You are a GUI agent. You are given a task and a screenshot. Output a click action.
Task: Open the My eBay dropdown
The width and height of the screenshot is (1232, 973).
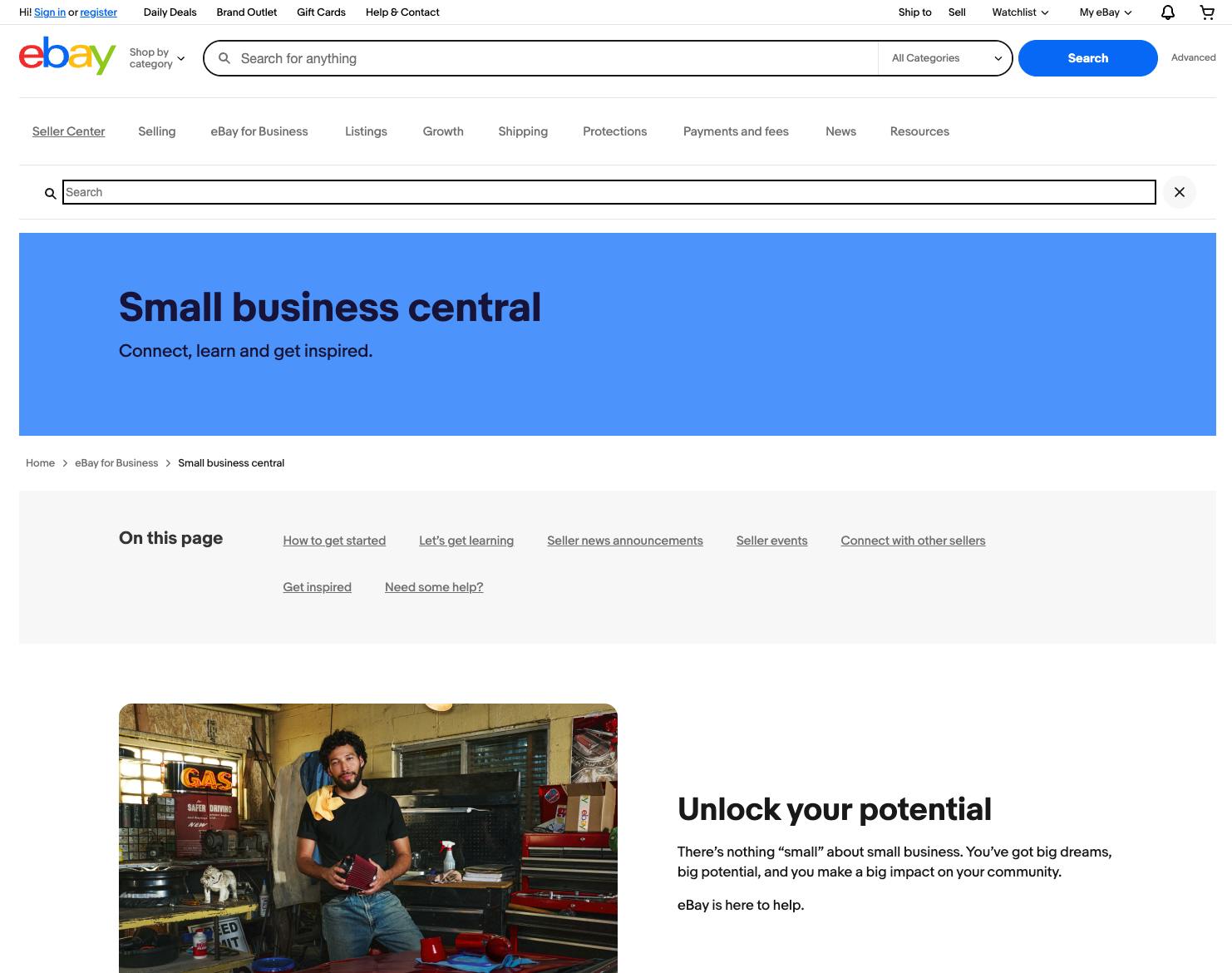point(1104,12)
